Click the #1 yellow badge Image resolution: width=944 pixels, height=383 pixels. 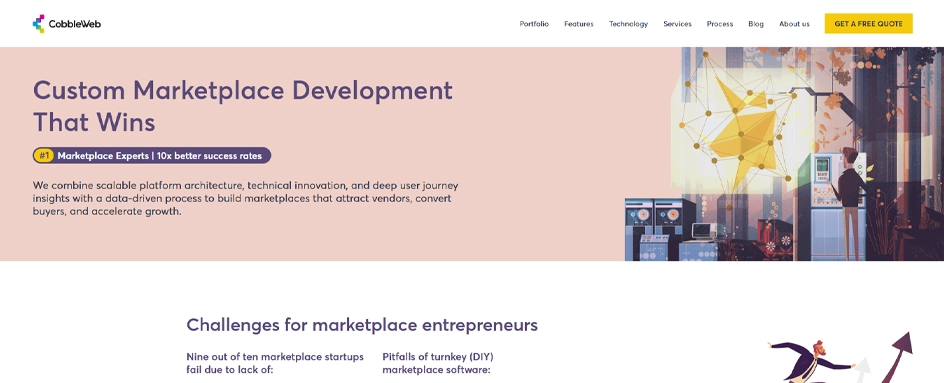(44, 155)
